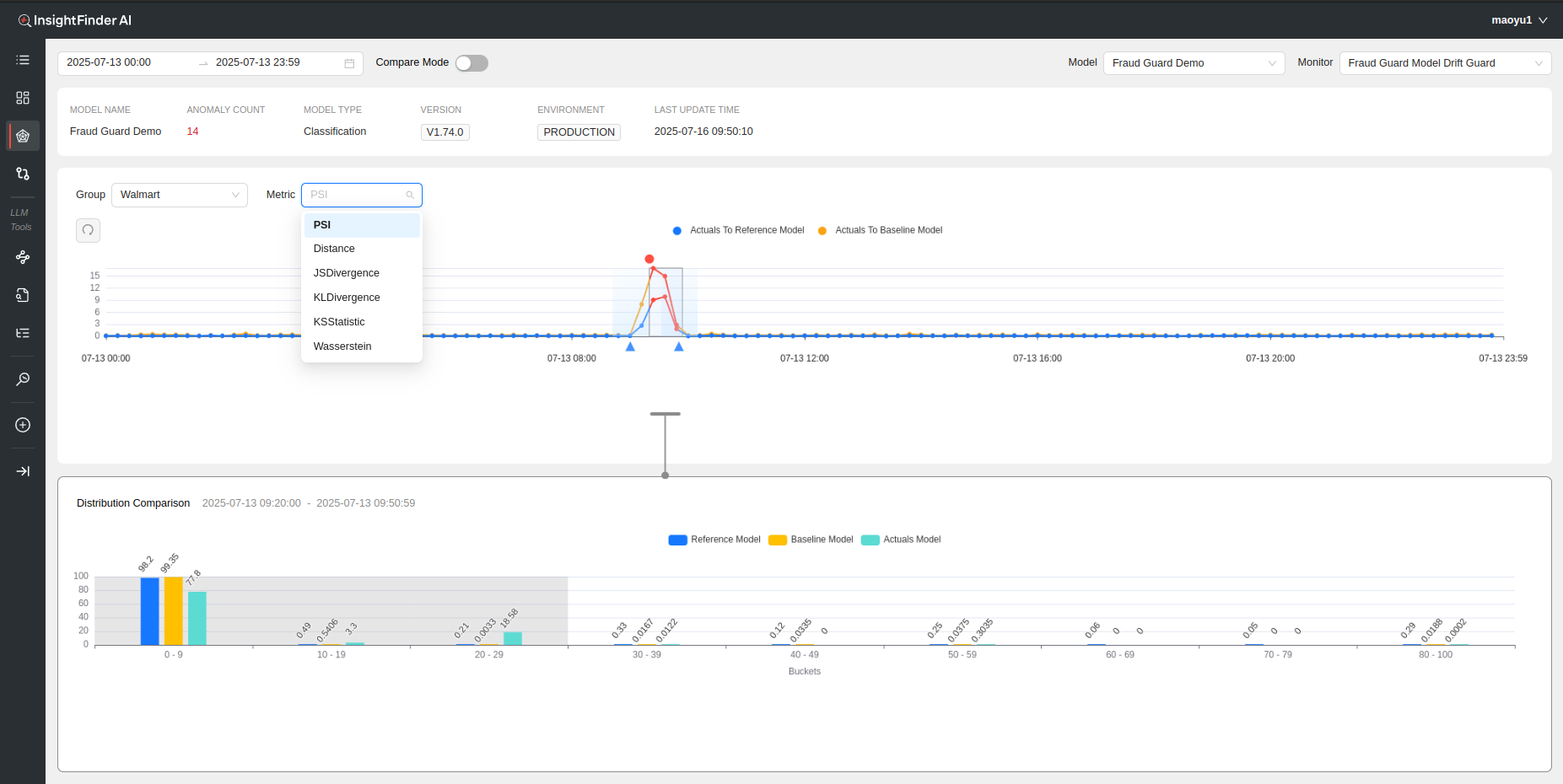Click the plus circle icon in sidebar
The height and width of the screenshot is (784, 1563).
point(23,425)
